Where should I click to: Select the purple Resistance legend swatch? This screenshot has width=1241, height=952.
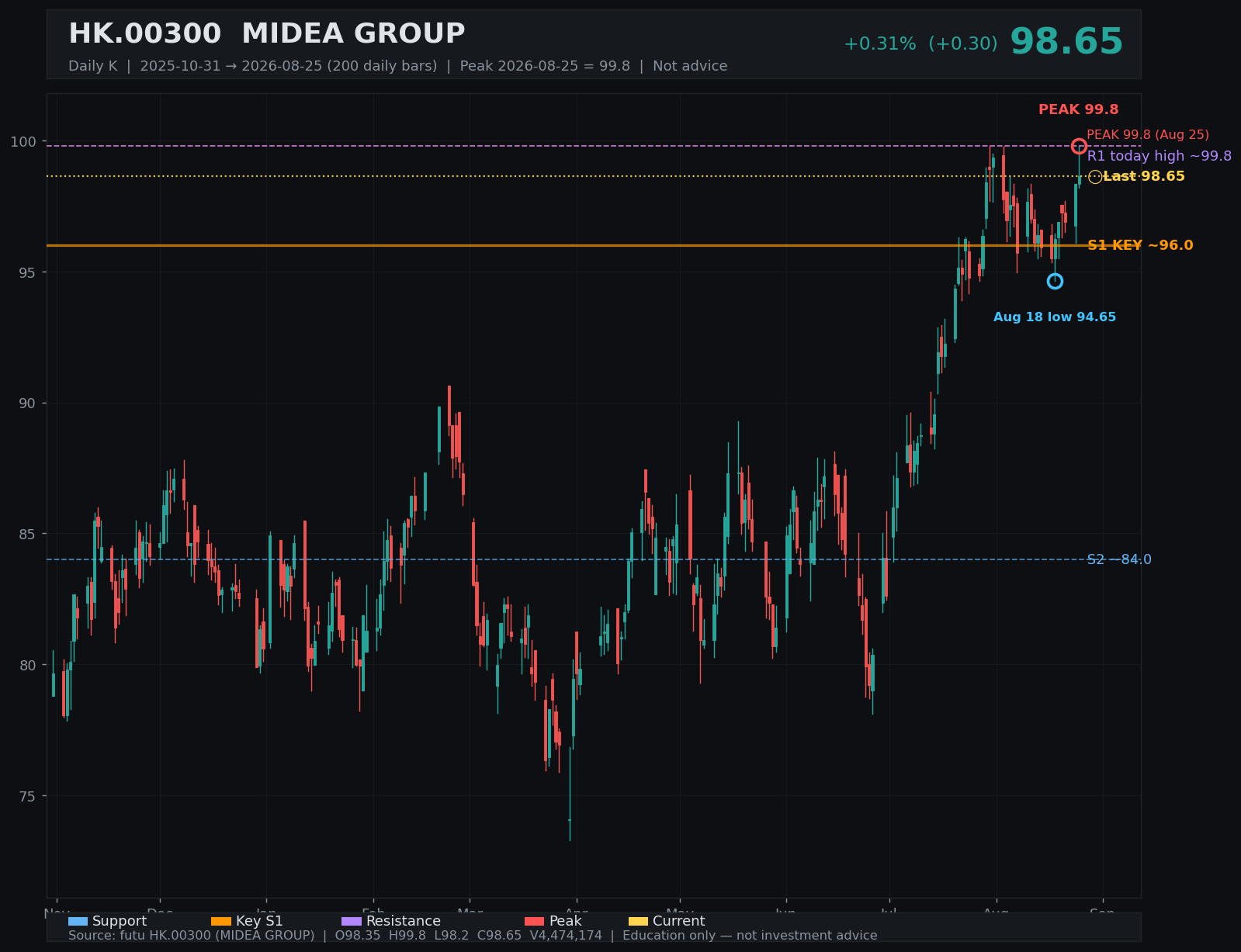click(x=352, y=921)
